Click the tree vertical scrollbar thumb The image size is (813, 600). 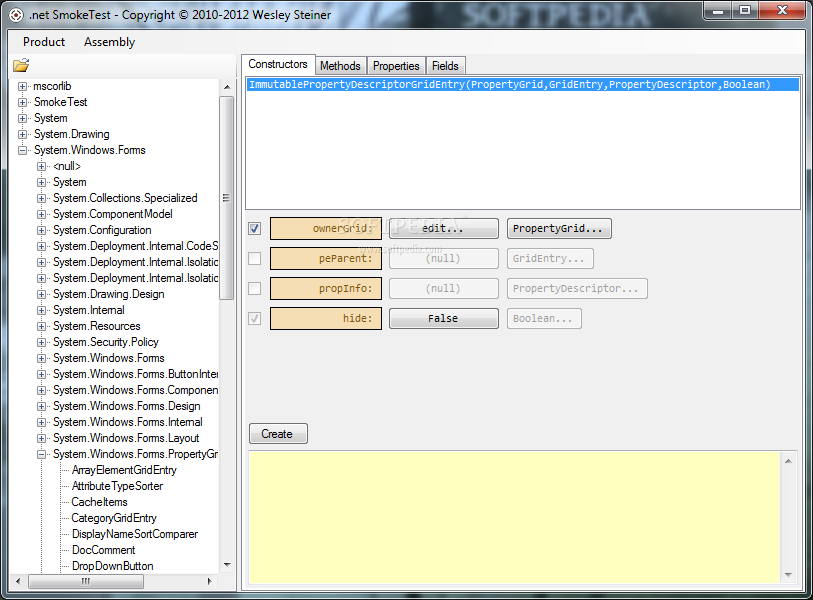tap(227, 198)
